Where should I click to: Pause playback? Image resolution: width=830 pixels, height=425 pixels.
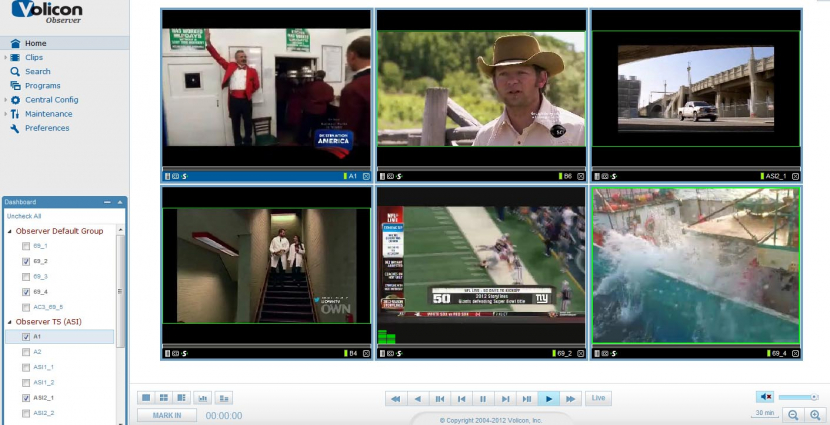coord(483,399)
